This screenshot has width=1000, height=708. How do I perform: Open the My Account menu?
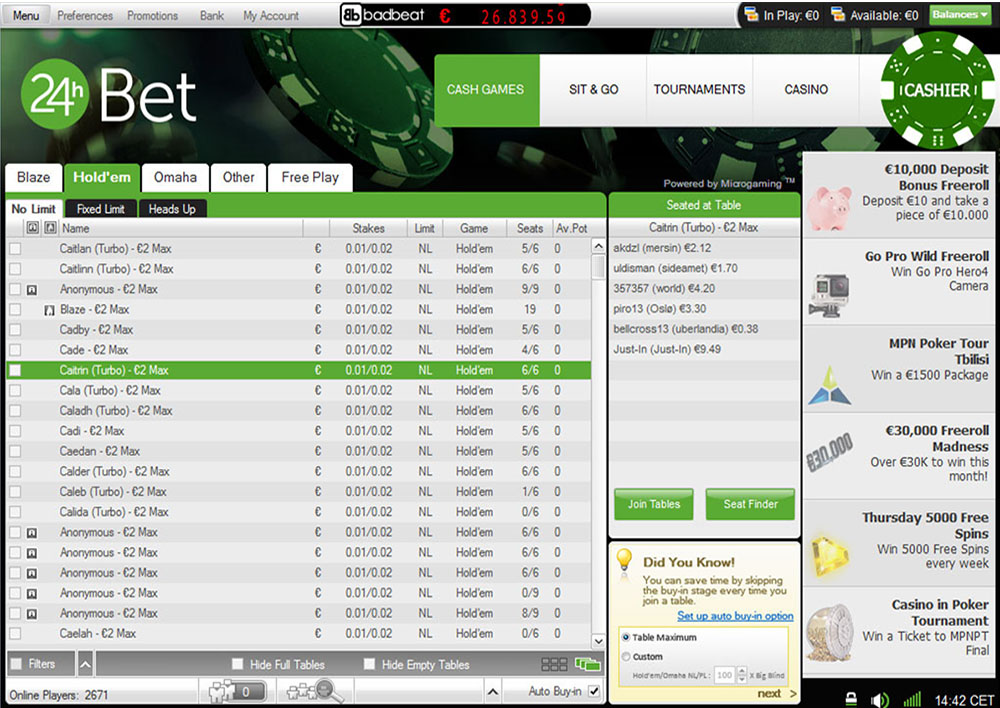coord(270,15)
